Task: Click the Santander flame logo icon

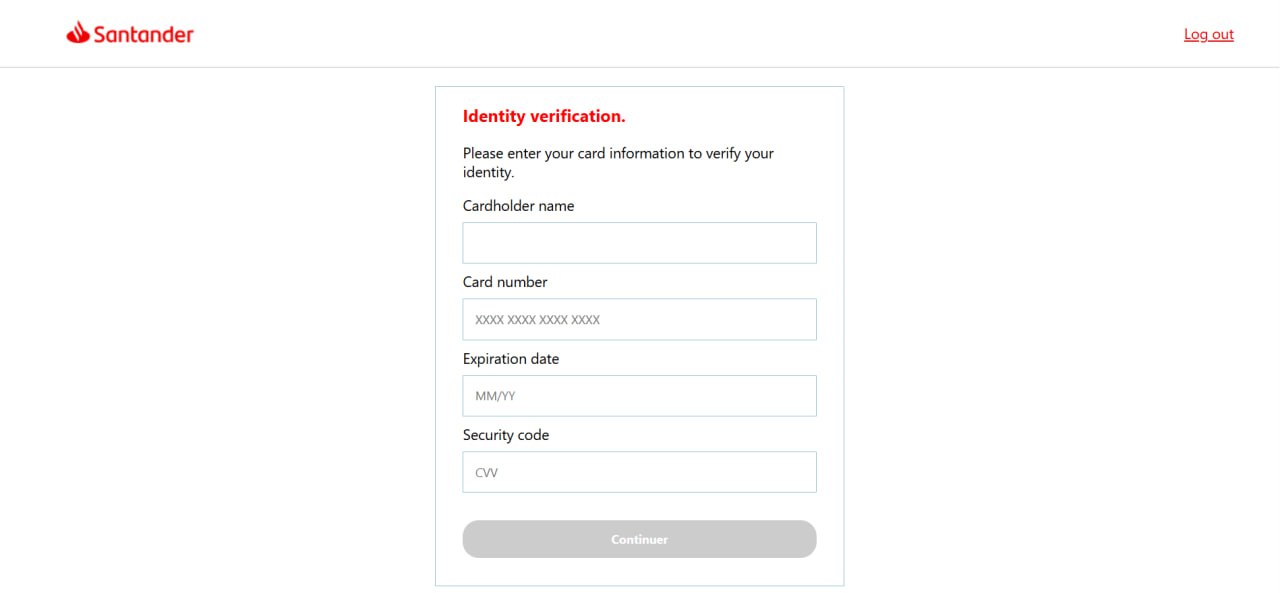Action: pos(78,33)
